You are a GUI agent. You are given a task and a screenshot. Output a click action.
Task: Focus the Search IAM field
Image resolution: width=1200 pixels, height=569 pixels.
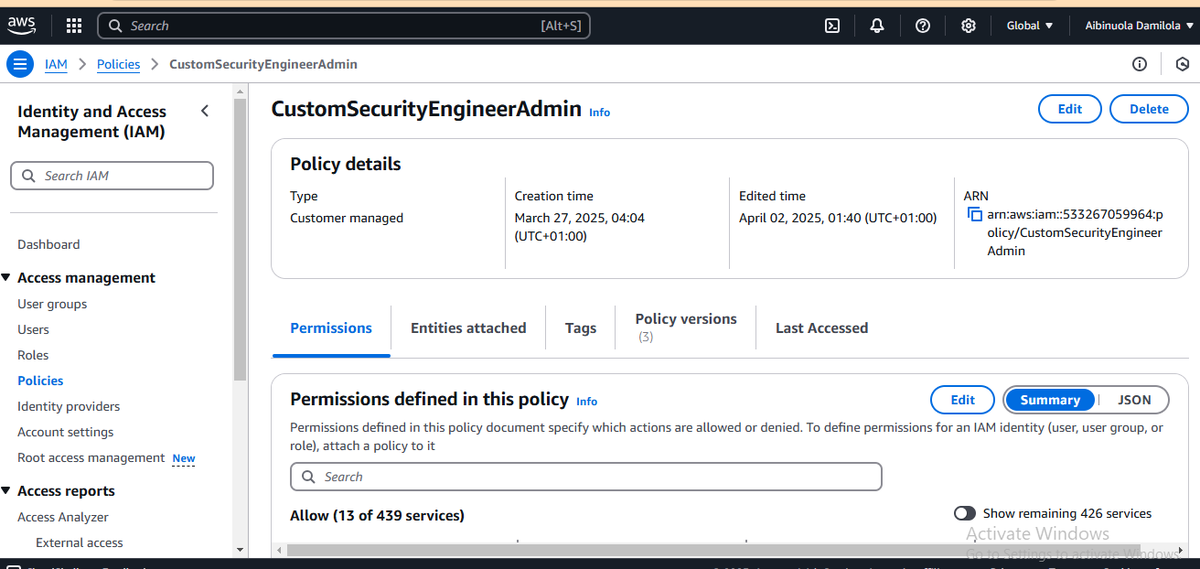coord(112,176)
